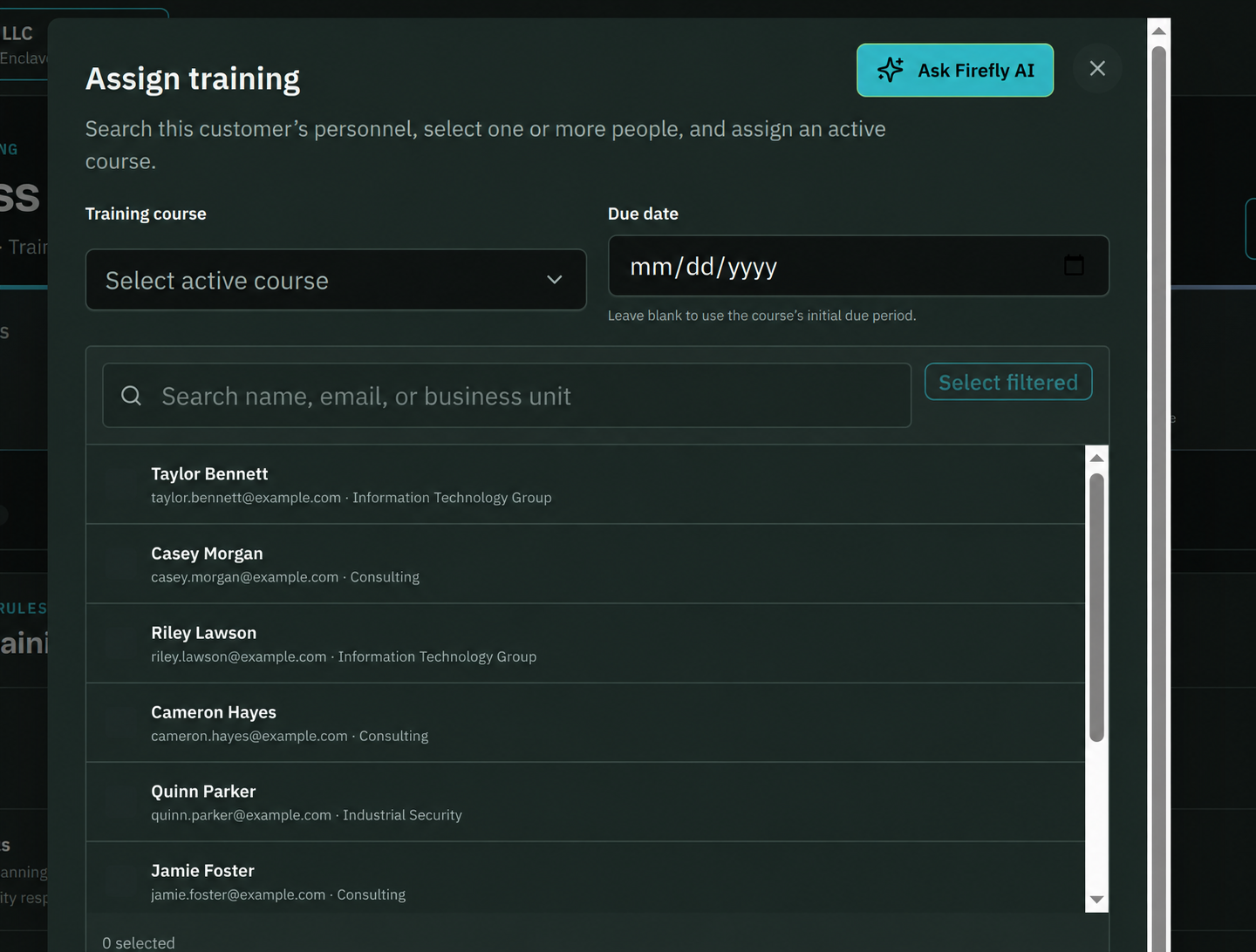Click the personnel list scroll-up arrow
This screenshot has height=952, width=1256.
point(1097,458)
